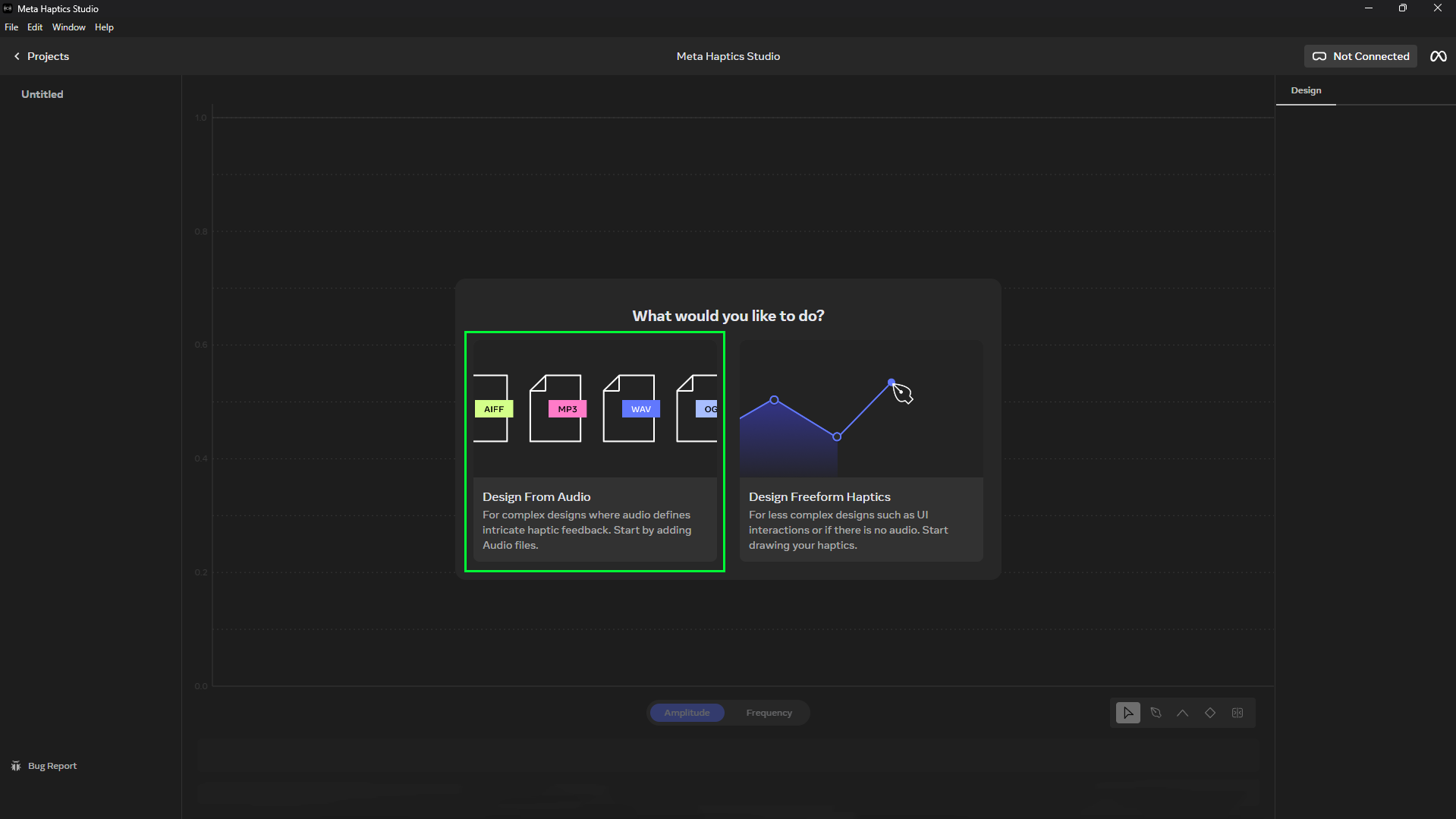Switch envelope view to Frequency
Image resolution: width=1456 pixels, height=819 pixels.
click(x=769, y=713)
